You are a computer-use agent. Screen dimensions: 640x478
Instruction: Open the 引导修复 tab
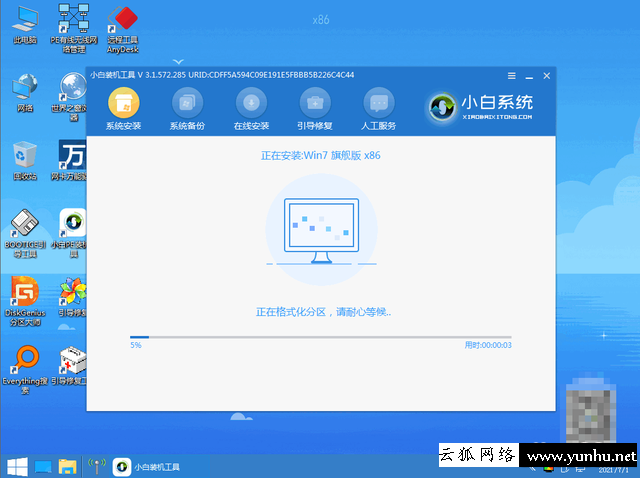point(315,108)
